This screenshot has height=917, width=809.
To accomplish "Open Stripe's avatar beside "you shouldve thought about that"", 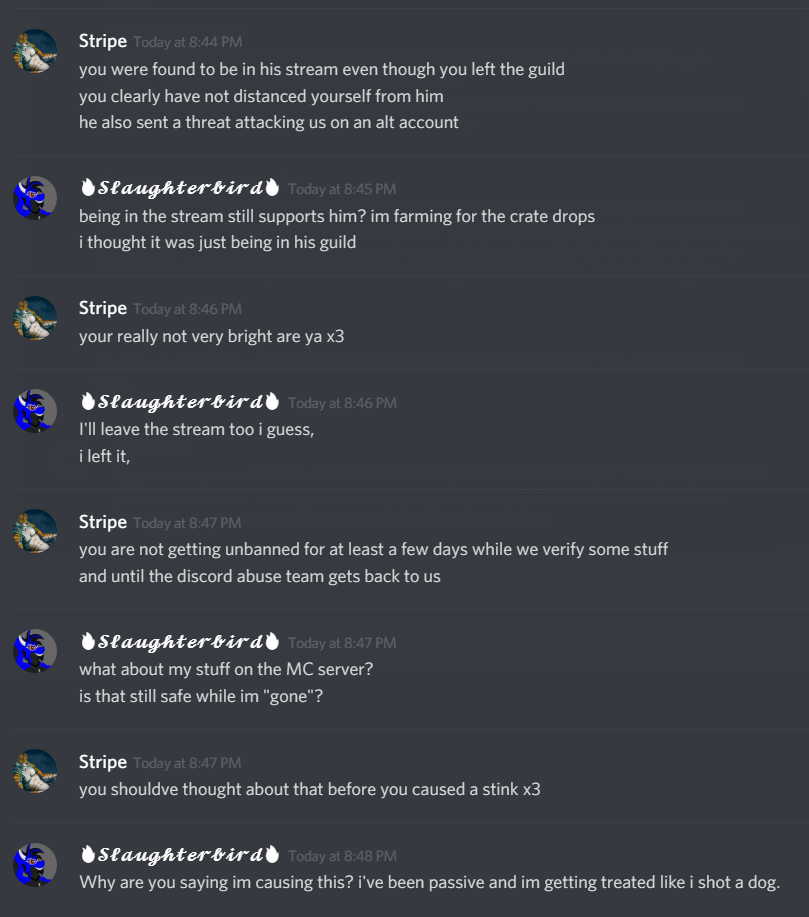I will click(35, 771).
